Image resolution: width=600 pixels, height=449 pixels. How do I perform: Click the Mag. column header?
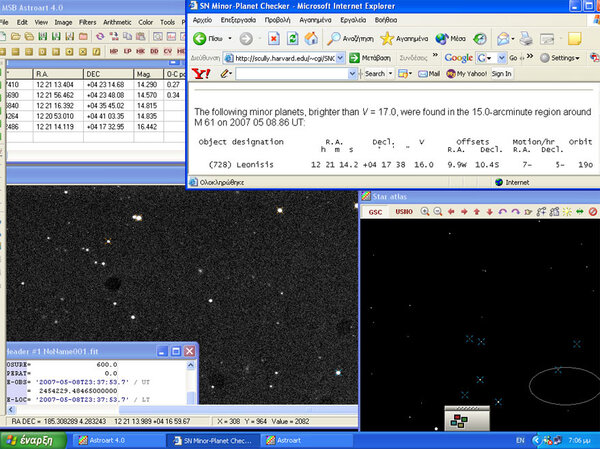[x=148, y=74]
